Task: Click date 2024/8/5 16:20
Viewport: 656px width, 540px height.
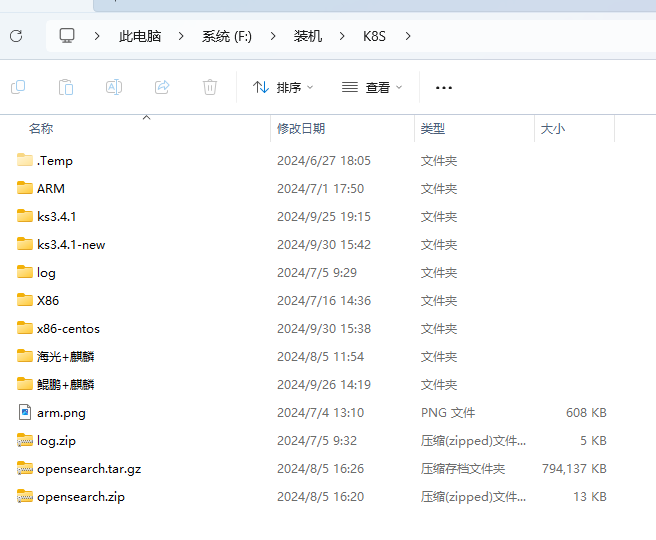Action: (x=320, y=497)
